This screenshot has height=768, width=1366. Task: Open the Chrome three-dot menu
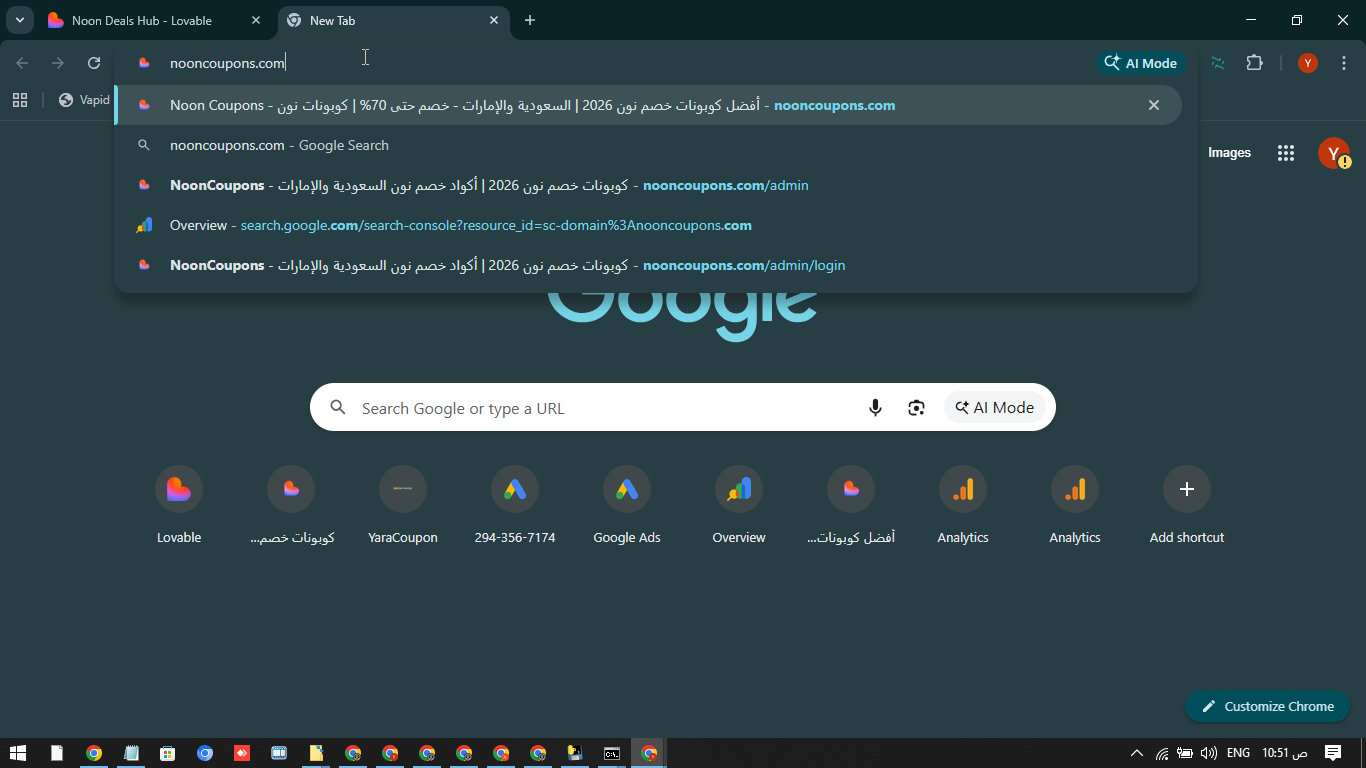click(1343, 63)
